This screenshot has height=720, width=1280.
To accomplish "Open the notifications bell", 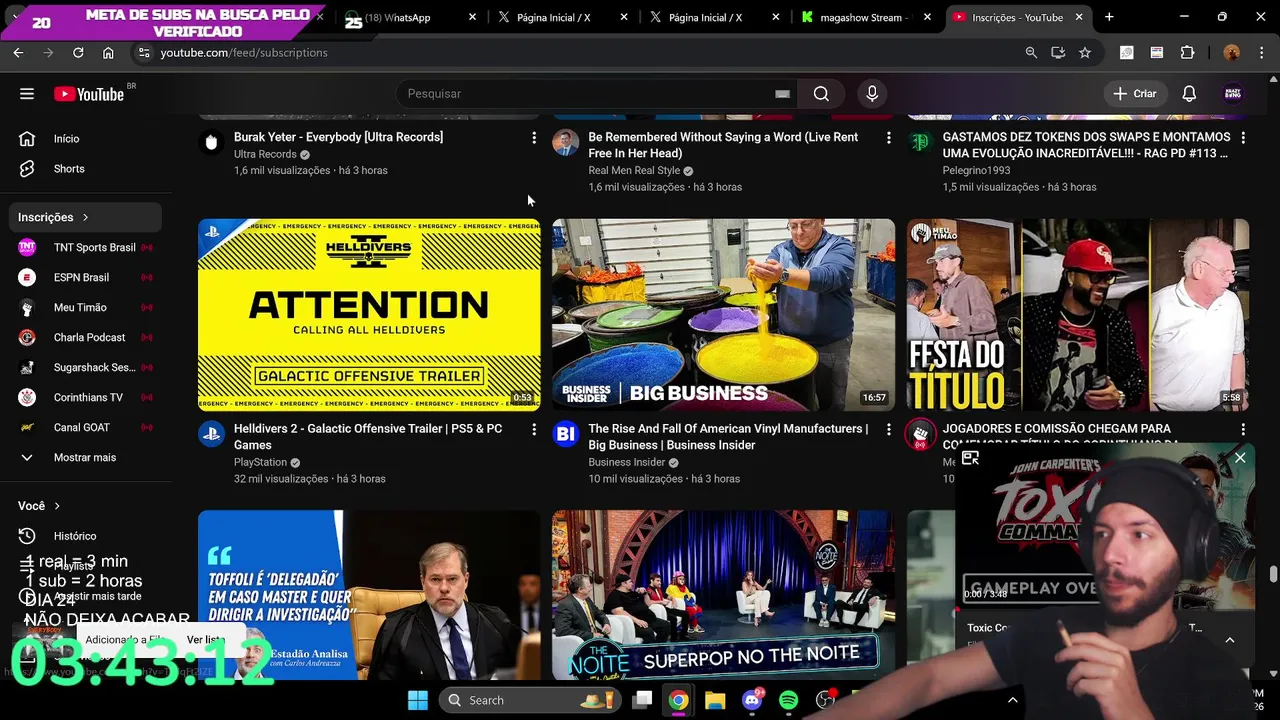I will pyautogui.click(x=1189, y=94).
